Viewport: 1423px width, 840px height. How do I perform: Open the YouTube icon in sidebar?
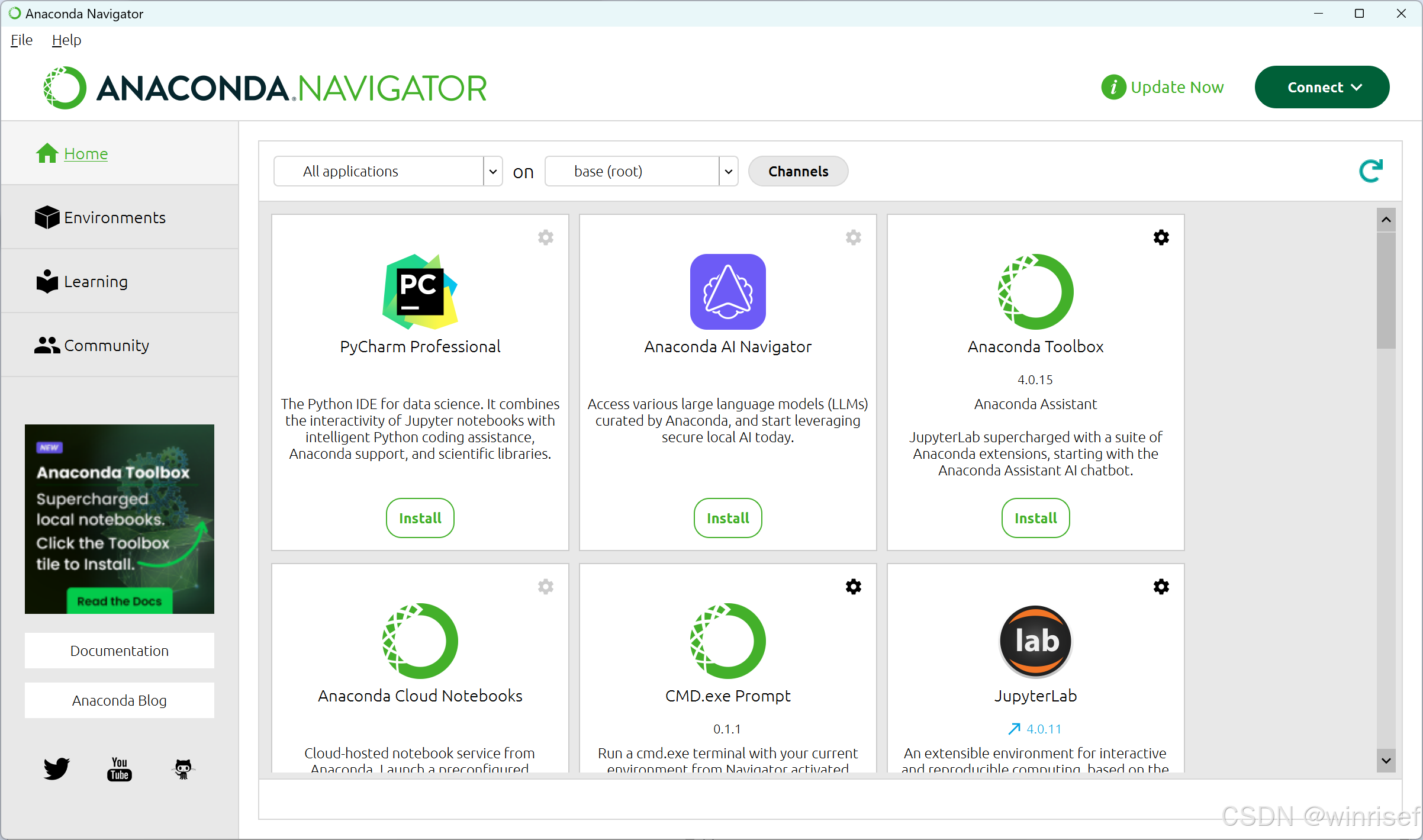point(120,768)
